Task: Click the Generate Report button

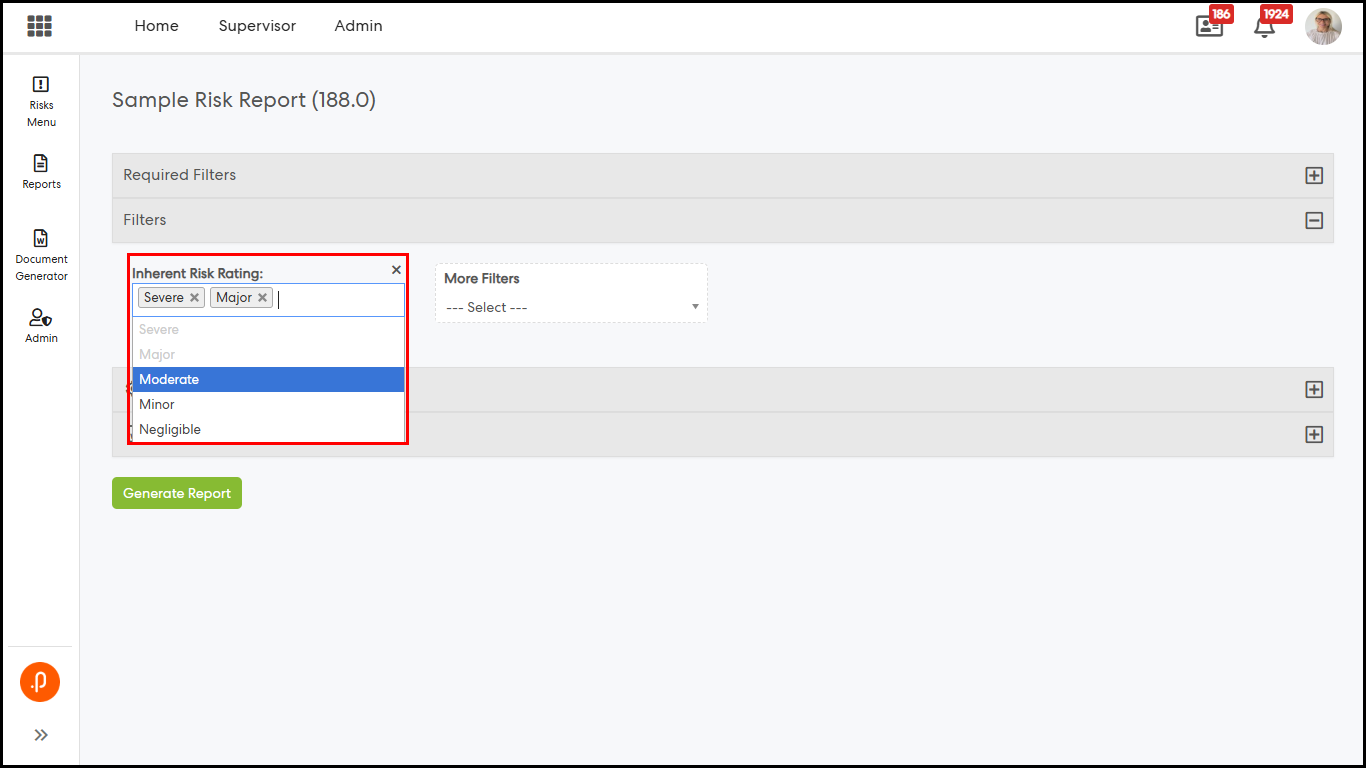Action: pos(177,493)
